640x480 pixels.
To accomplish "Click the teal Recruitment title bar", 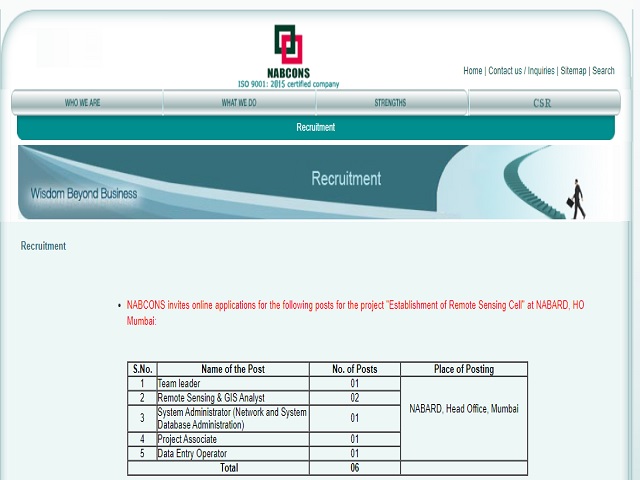I will coord(315,128).
